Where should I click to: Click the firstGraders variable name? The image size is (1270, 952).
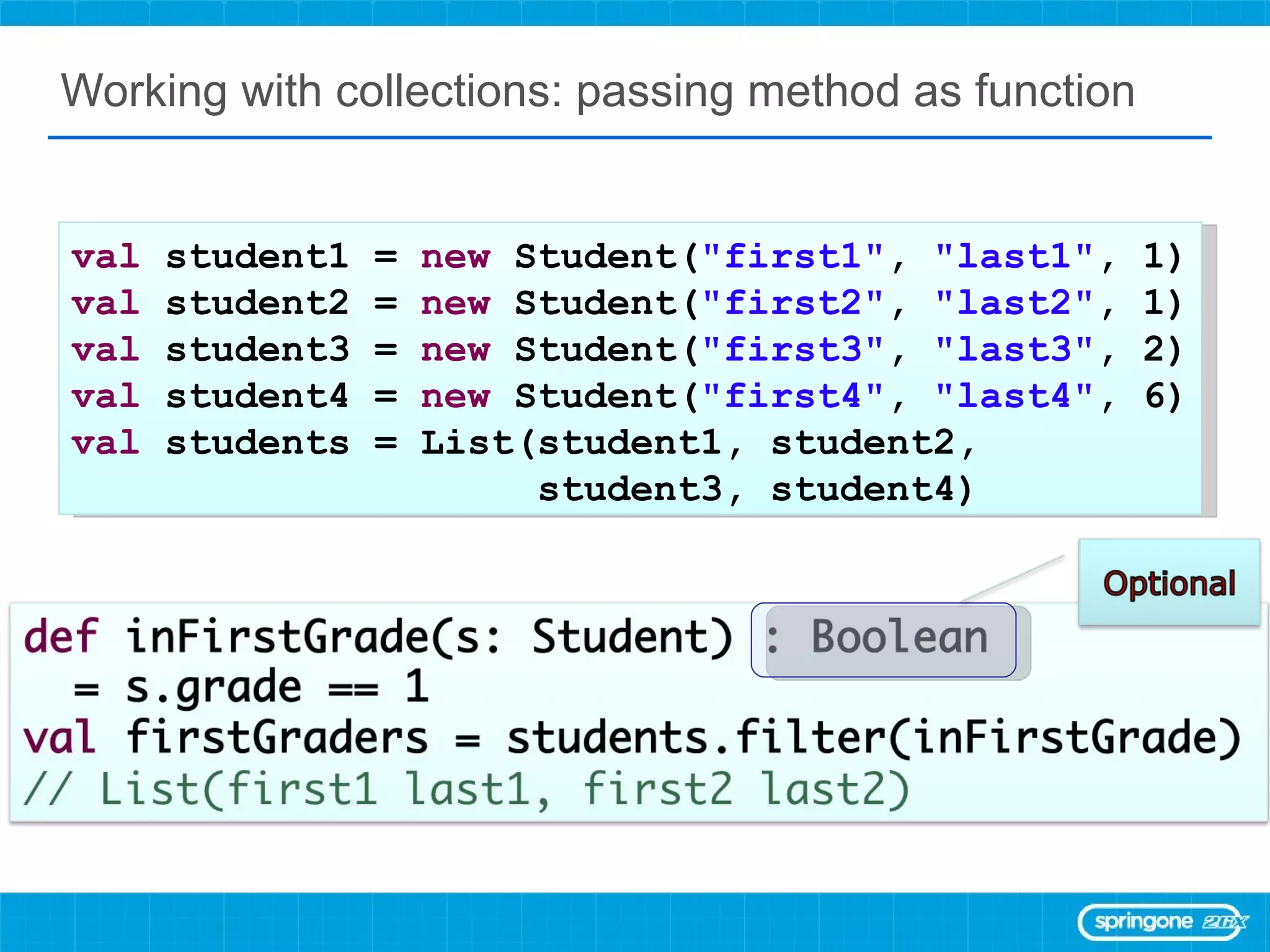click(x=277, y=738)
